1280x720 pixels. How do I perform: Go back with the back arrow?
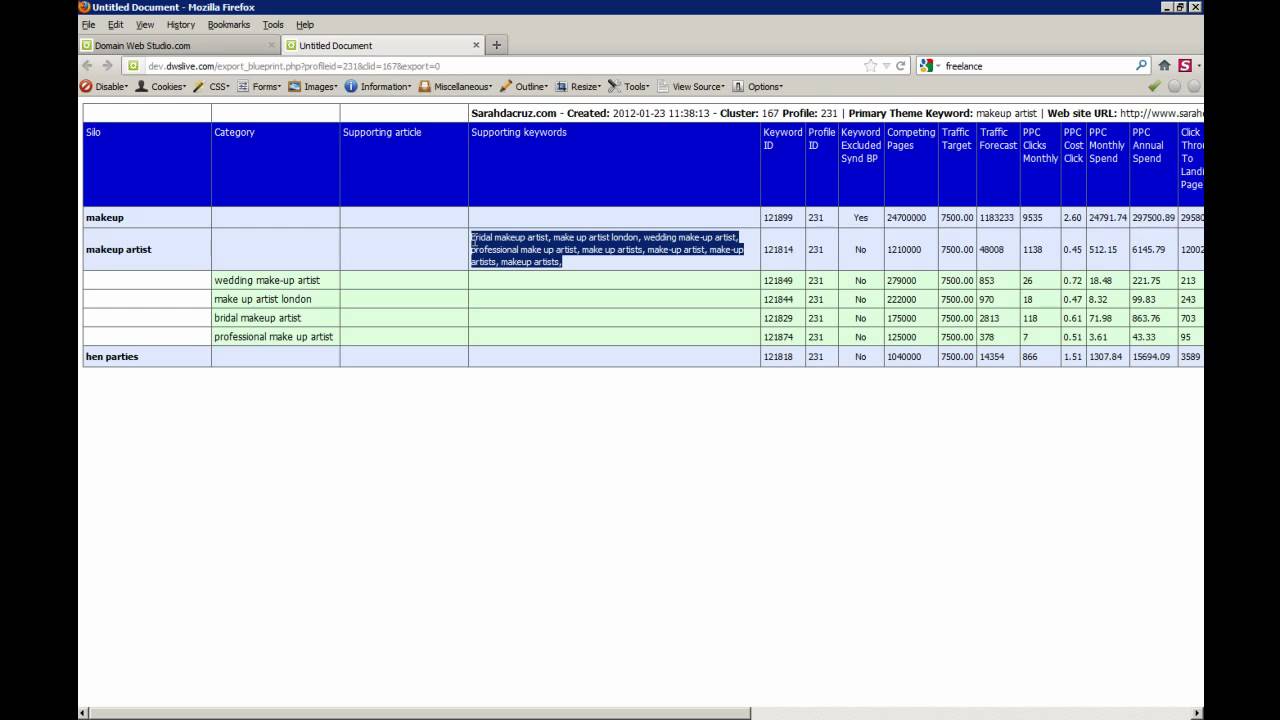click(x=87, y=66)
